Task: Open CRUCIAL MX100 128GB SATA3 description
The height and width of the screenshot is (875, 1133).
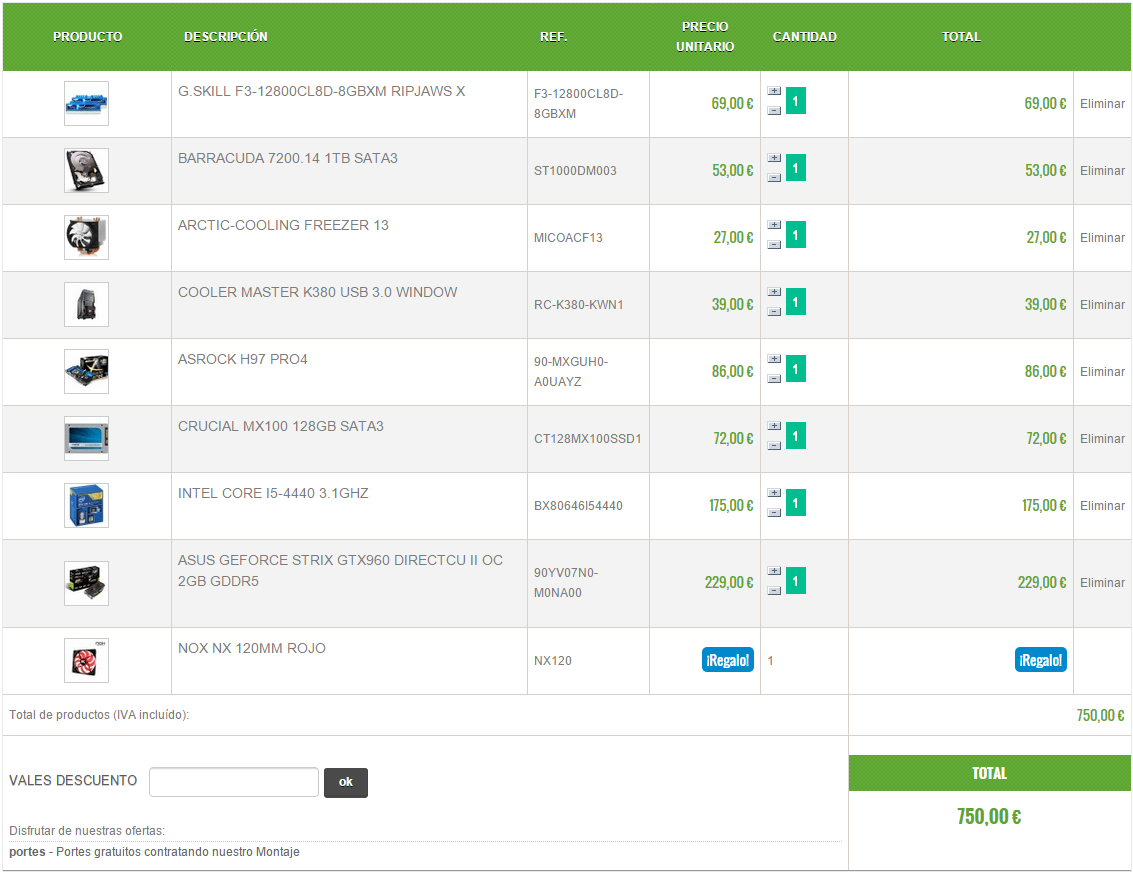Action: pyautogui.click(x=280, y=426)
